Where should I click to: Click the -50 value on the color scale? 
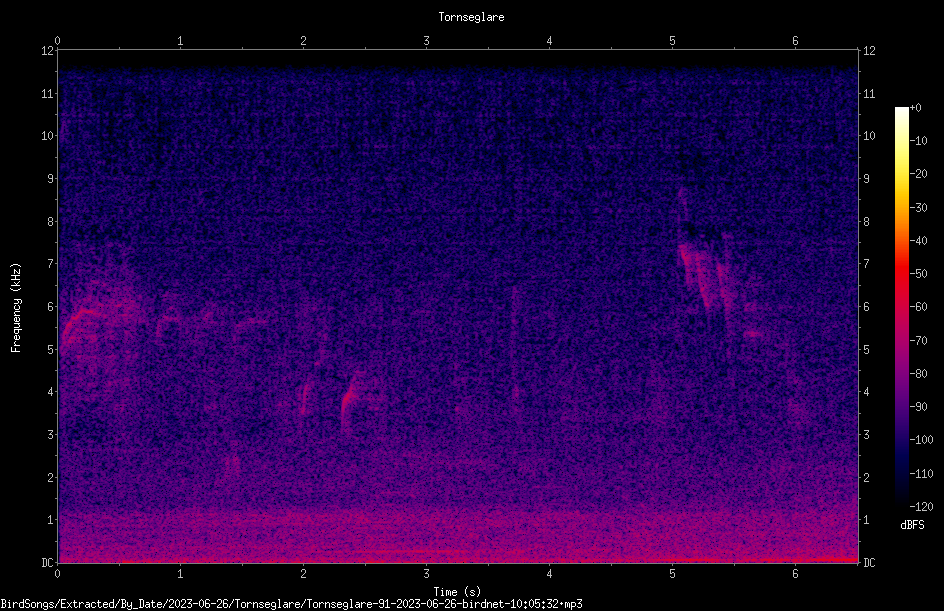tap(918, 274)
